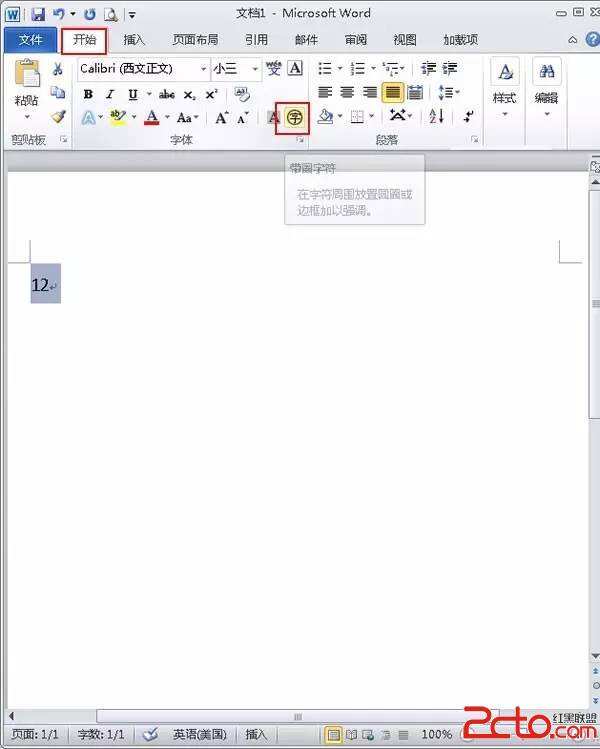The width and height of the screenshot is (600, 749).
Task: Click the Character Border icon
Action: [x=295, y=68]
